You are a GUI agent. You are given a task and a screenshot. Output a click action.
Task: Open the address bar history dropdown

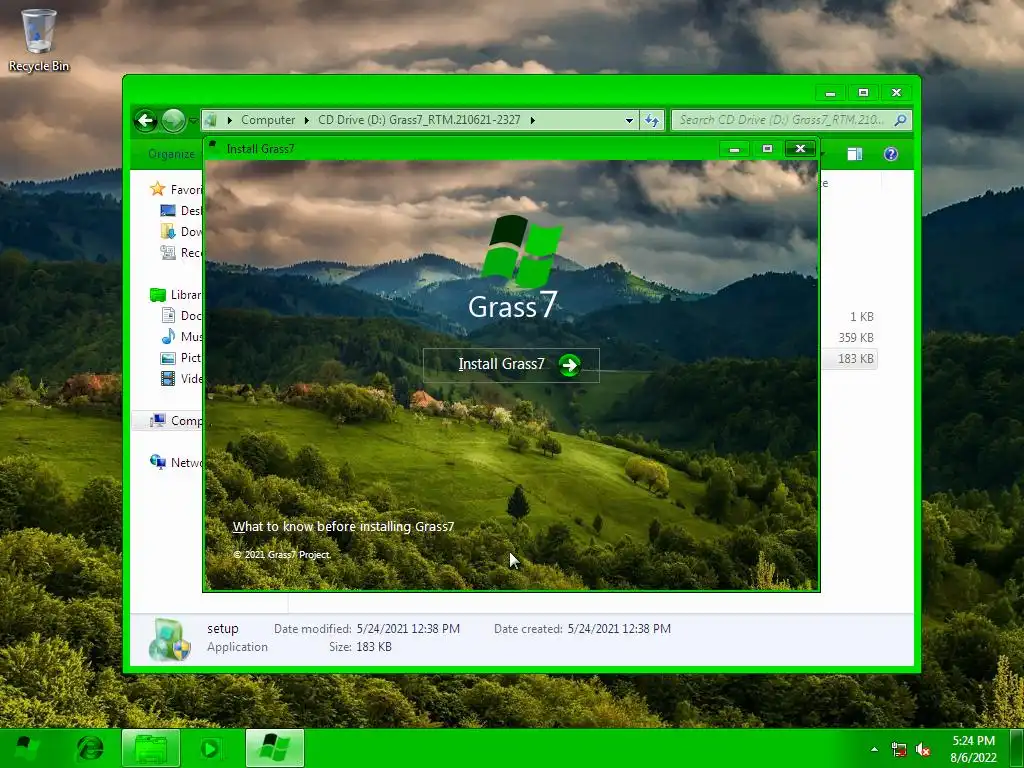(x=629, y=120)
